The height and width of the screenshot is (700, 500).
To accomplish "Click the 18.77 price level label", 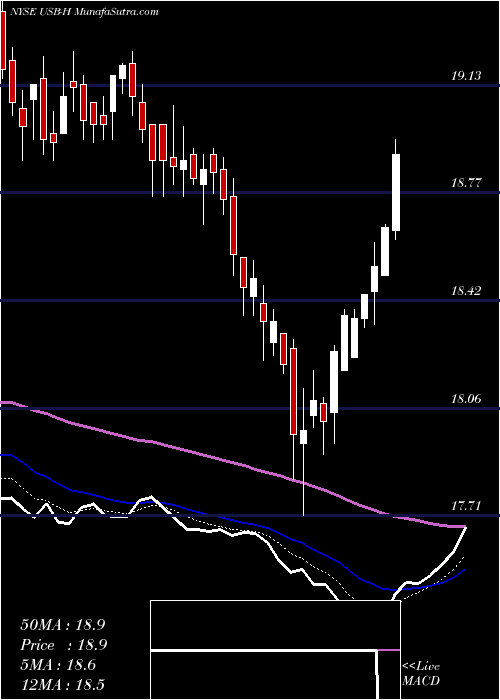I will pos(466,183).
